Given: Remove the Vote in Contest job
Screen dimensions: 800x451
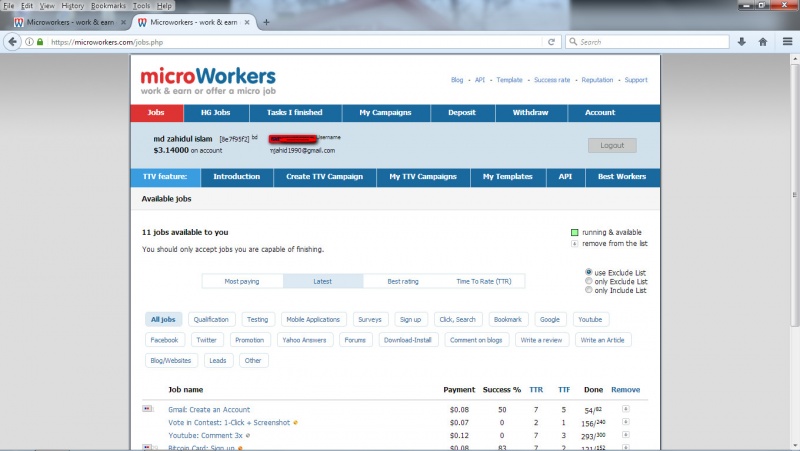Looking at the screenshot, I should click(626, 422).
